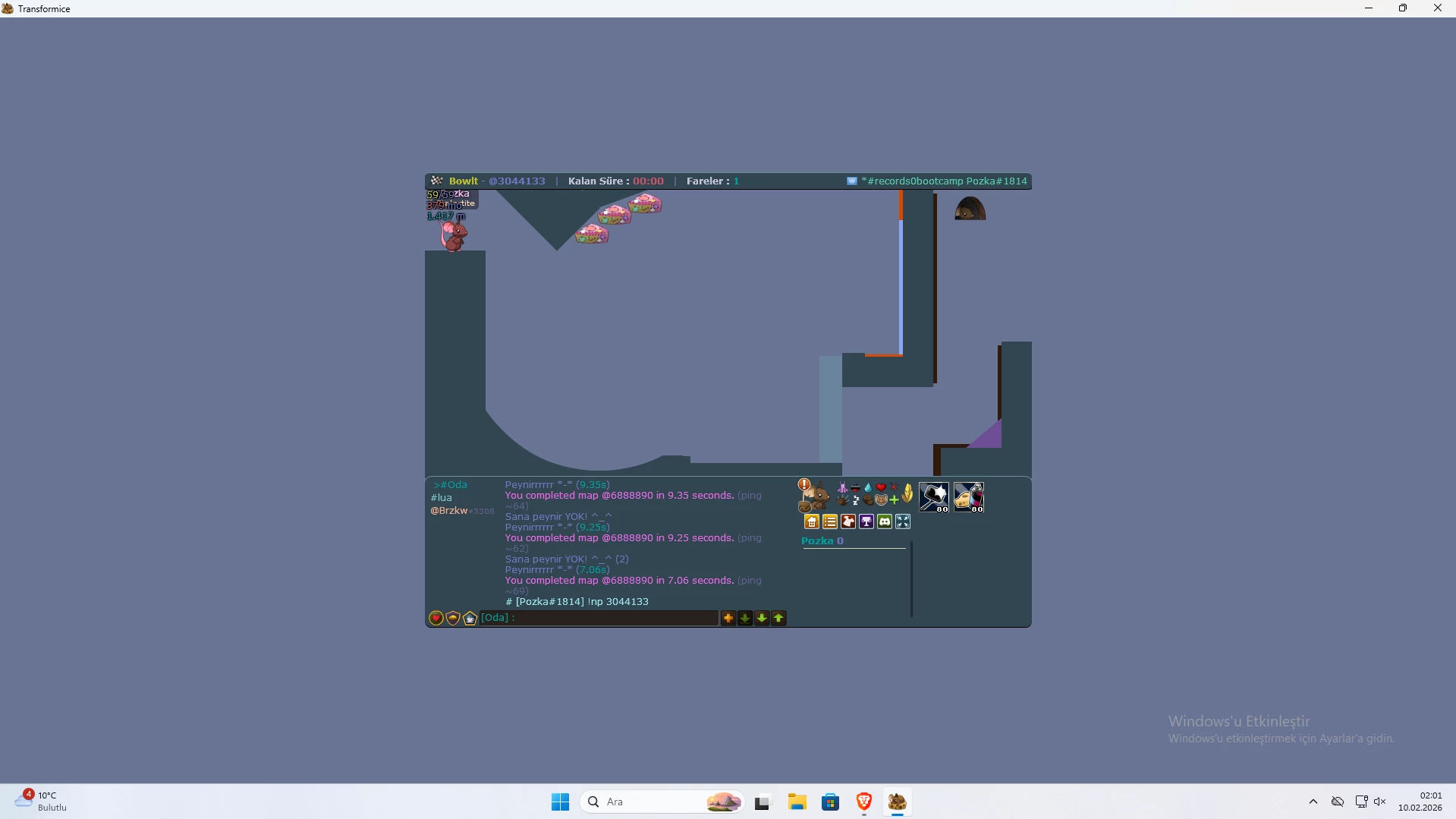Click the 'completed map in 7.06 seconds' message
Image resolution: width=1456 pixels, height=819 pixels.
click(634, 585)
